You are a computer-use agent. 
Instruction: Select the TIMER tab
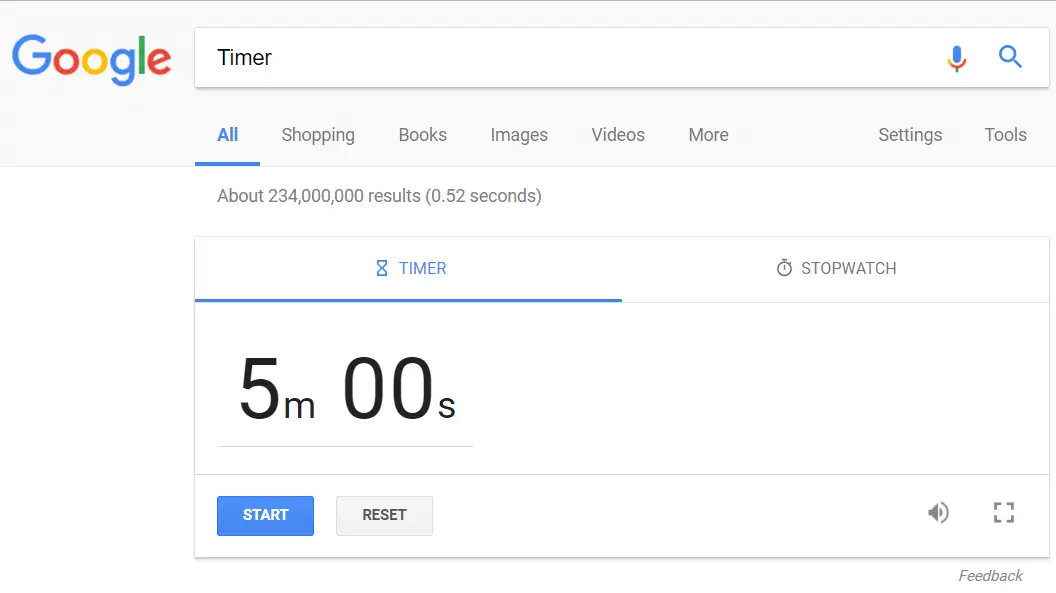pyautogui.click(x=409, y=269)
